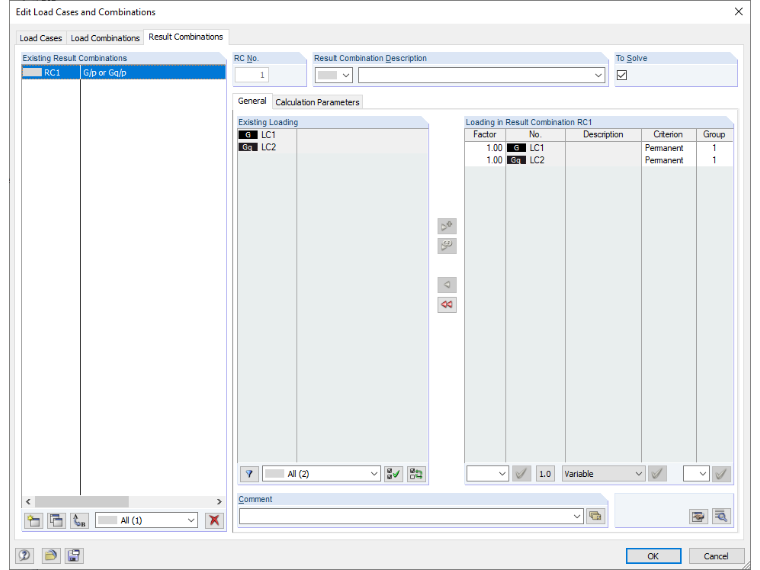Click the Group column header
Viewport: 760px width, 570px height.
click(714, 134)
